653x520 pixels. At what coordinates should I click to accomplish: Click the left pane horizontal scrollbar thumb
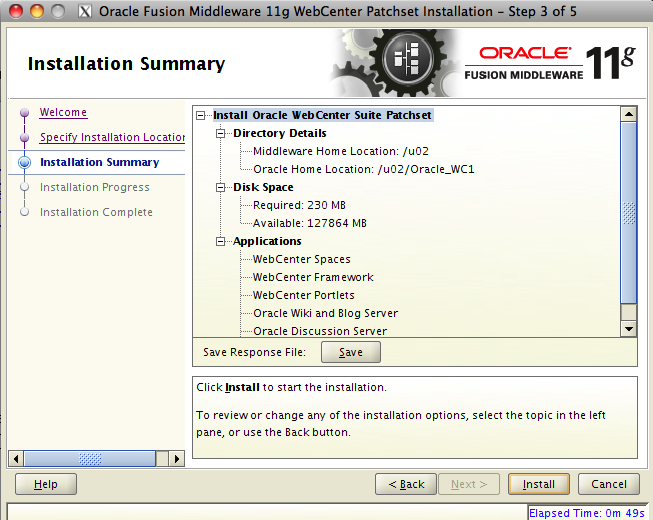tap(89, 459)
